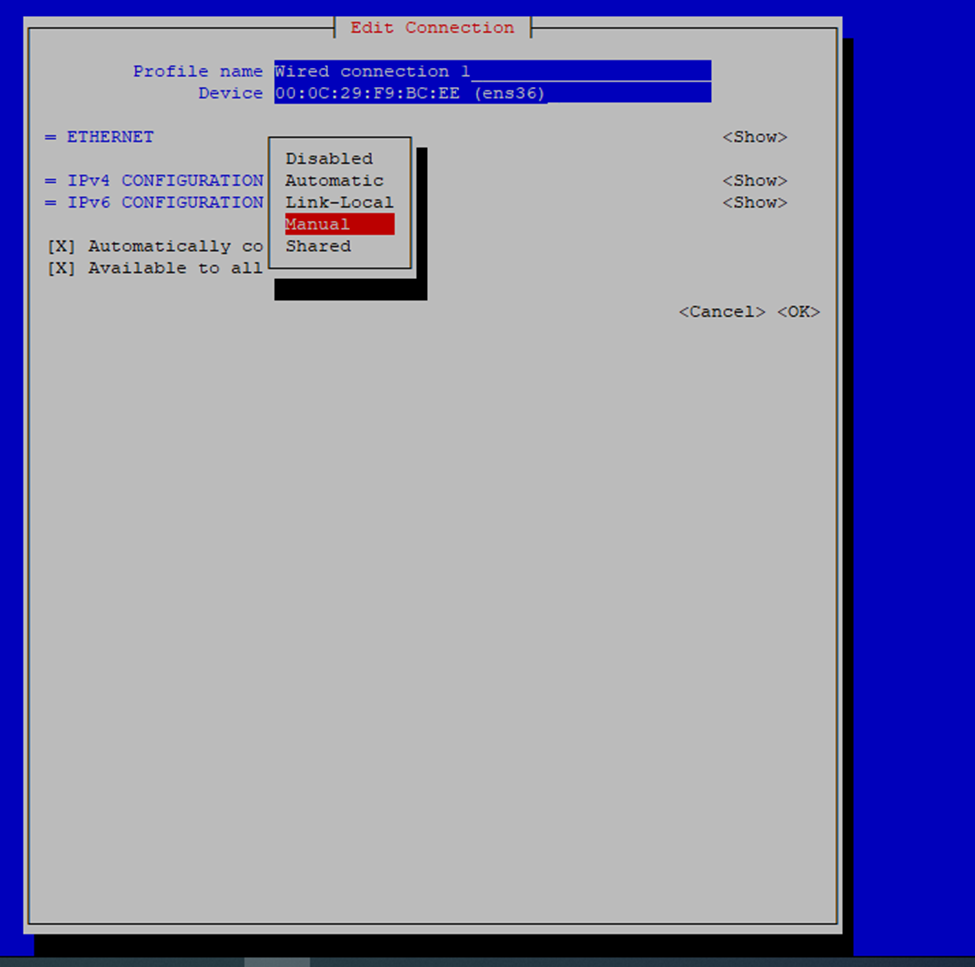Click the ETHERNET section heading

pos(110,137)
